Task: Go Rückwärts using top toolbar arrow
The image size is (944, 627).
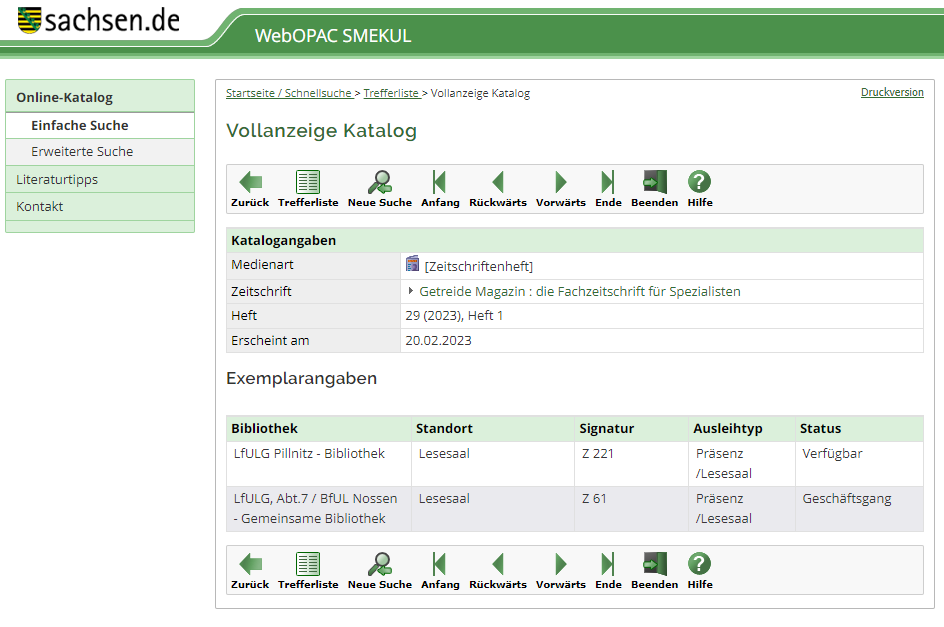Action: tap(497, 182)
